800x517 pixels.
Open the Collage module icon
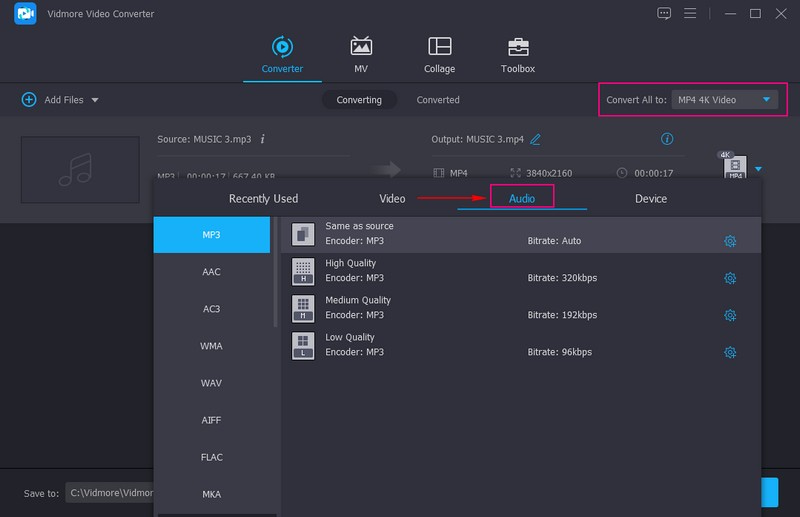(x=439, y=47)
